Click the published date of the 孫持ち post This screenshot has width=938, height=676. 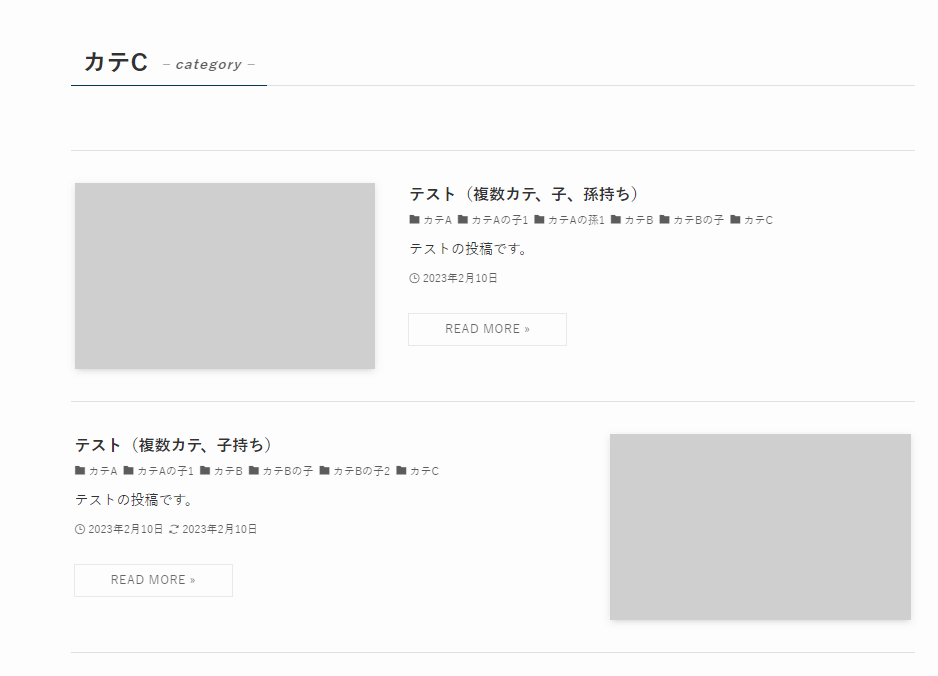[x=460, y=278]
